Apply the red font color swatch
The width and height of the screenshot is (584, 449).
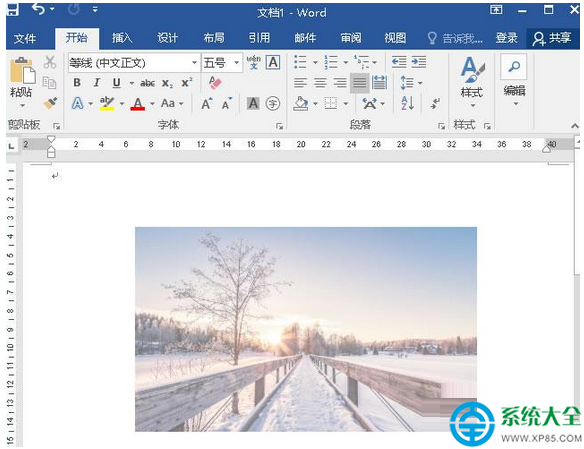click(x=137, y=104)
